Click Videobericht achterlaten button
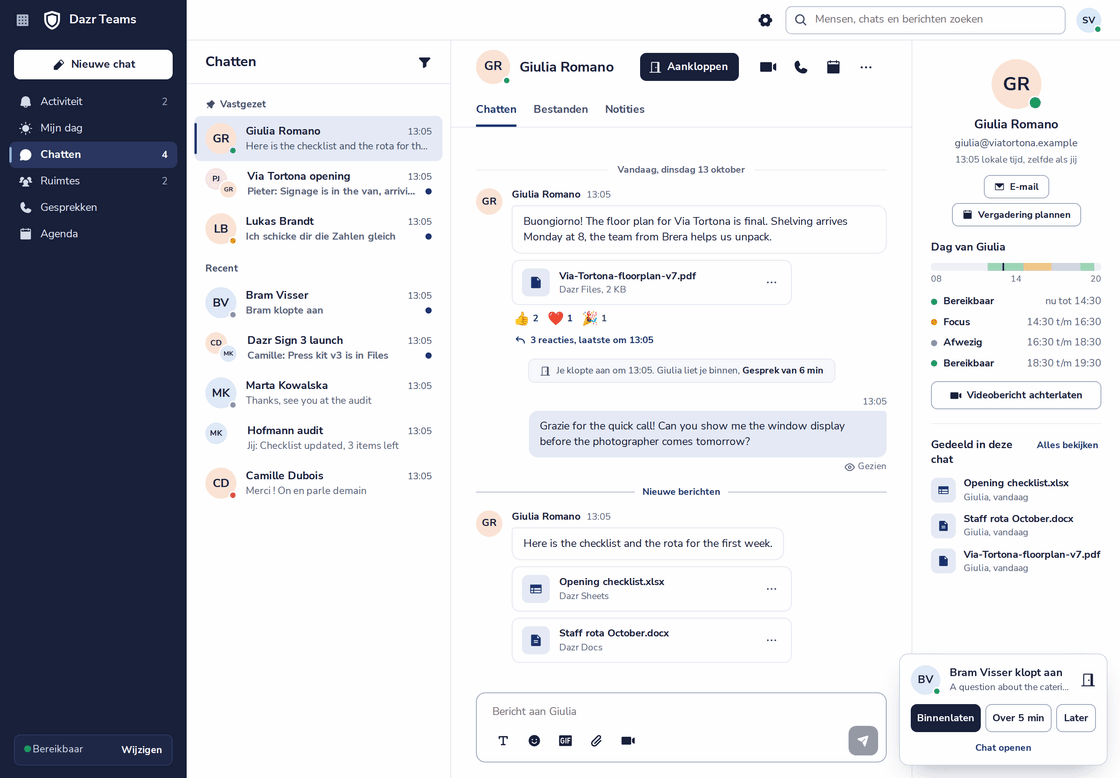Screen dimensions: 1120x778 [x=1016, y=395]
